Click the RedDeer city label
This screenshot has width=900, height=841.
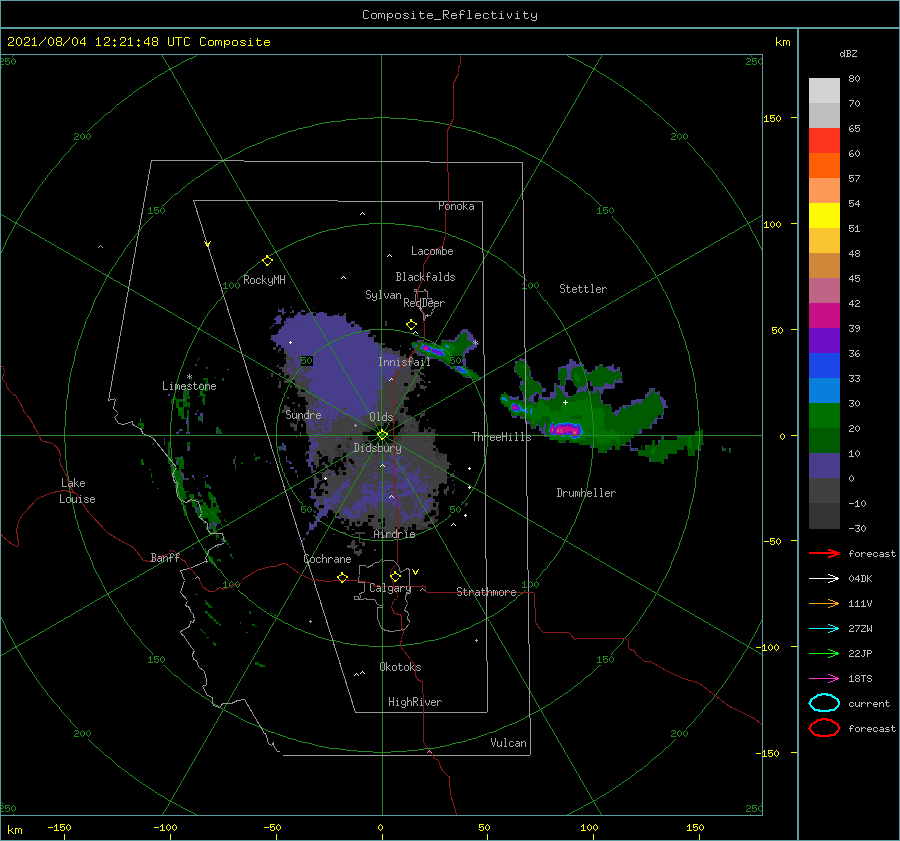(x=424, y=303)
